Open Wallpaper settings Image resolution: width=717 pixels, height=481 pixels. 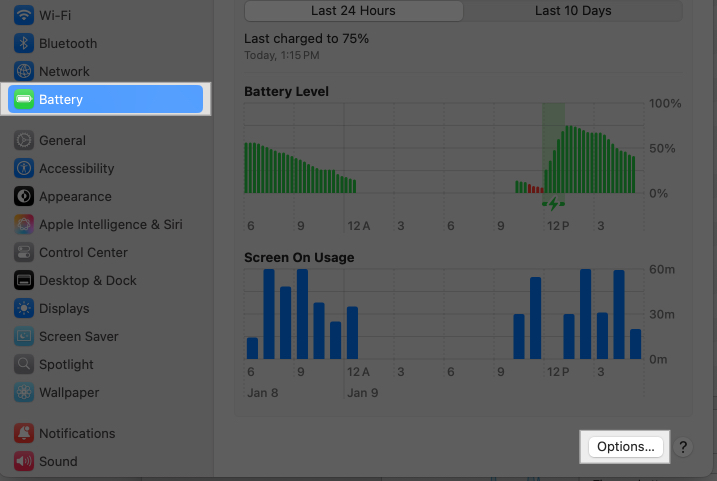coord(106,392)
